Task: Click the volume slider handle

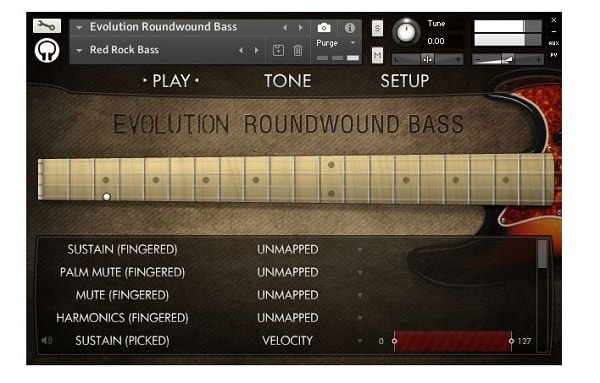Action: [508, 59]
